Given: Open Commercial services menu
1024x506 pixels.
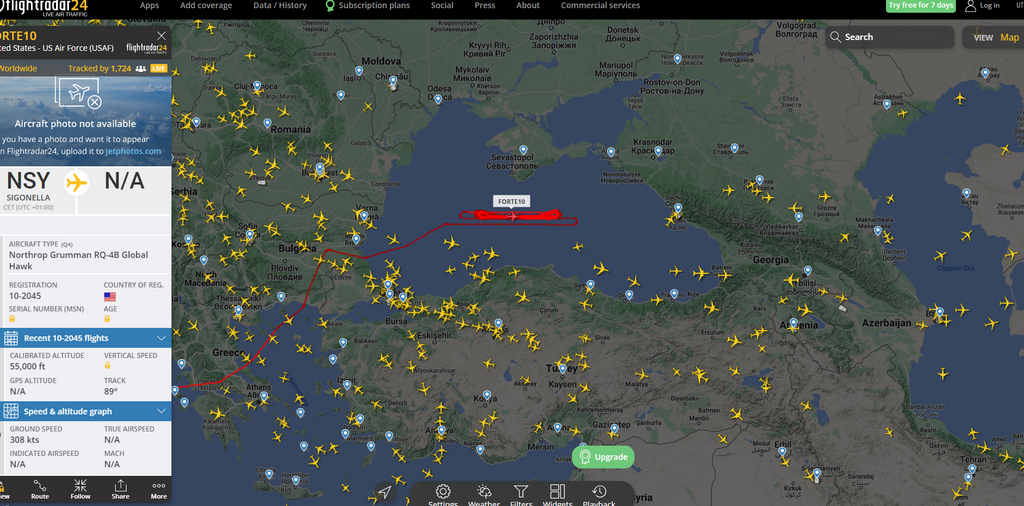Looking at the screenshot, I should [600, 5].
